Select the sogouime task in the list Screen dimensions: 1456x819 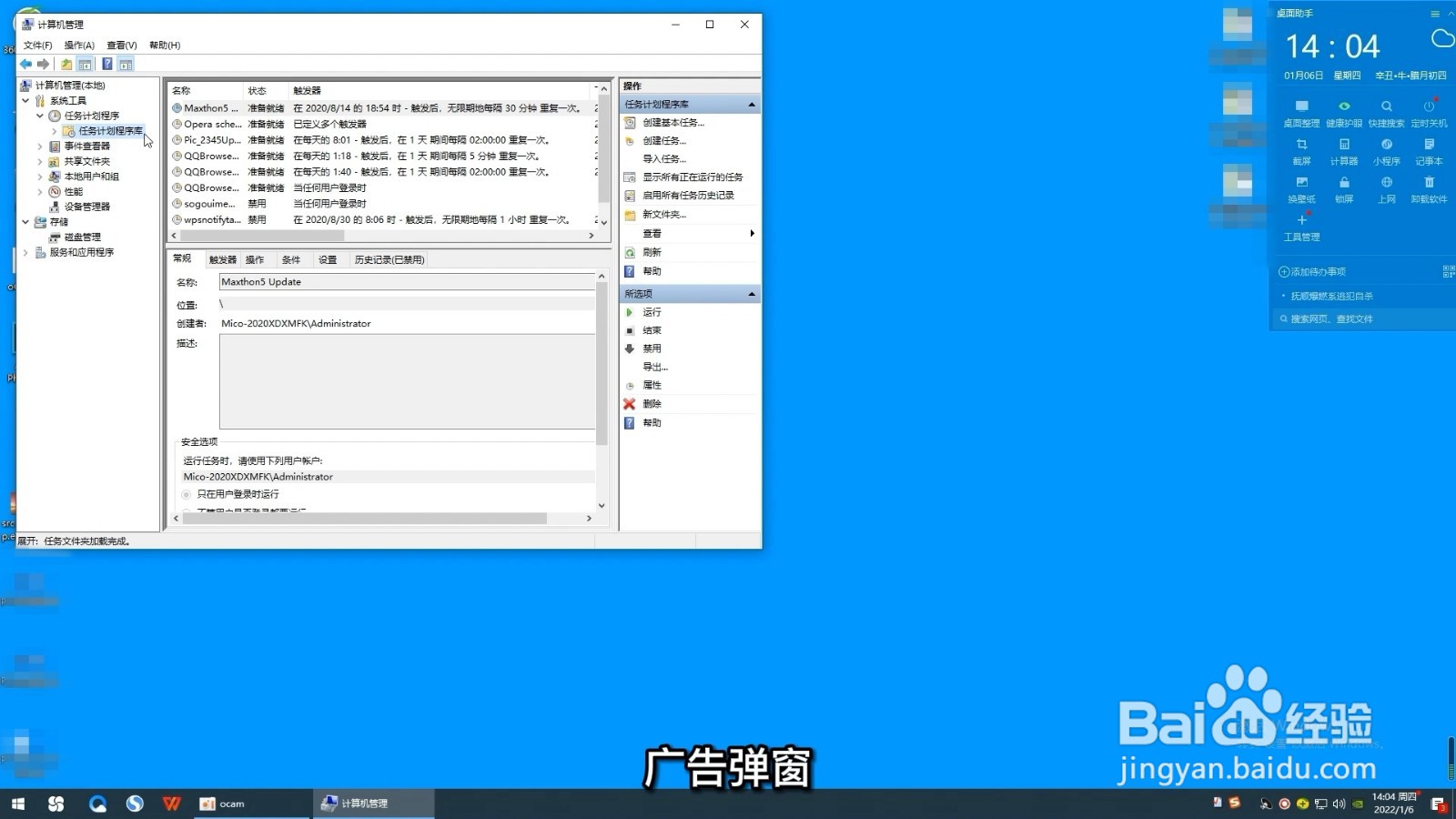209,203
